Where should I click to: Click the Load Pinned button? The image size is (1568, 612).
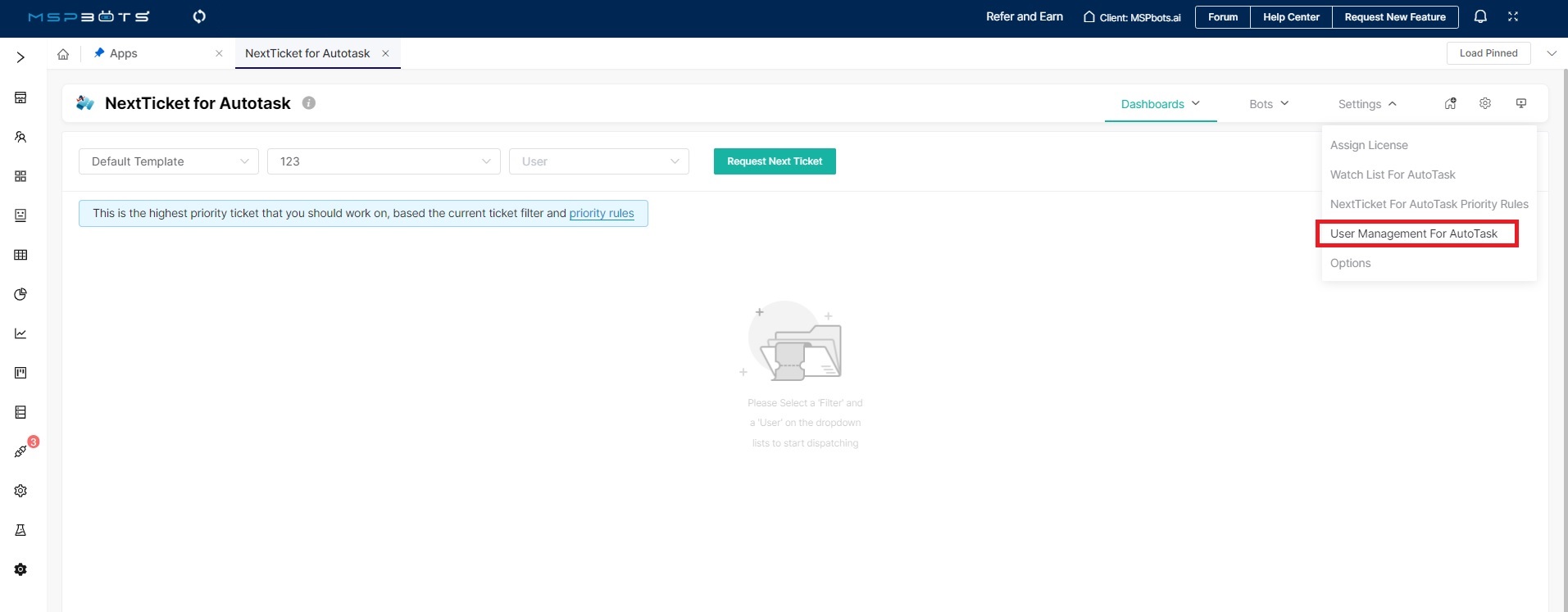[1488, 53]
